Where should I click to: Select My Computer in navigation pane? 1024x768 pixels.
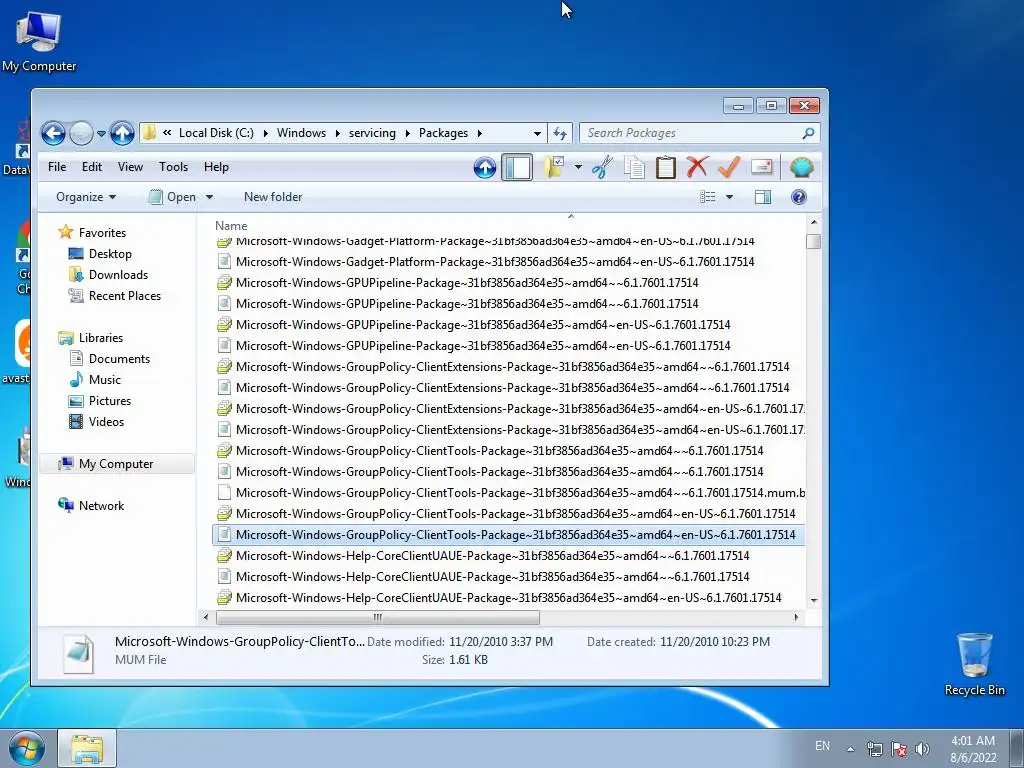pyautogui.click(x=116, y=464)
